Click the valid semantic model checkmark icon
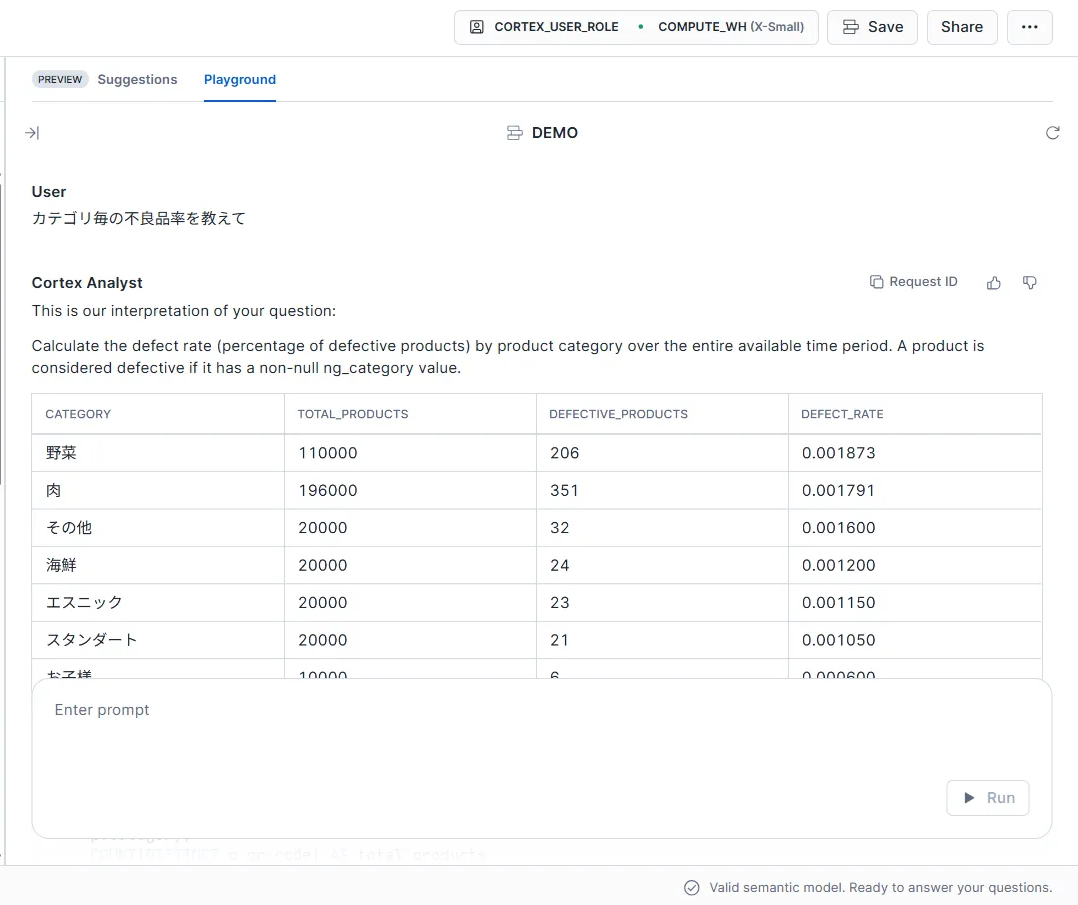 pos(691,887)
